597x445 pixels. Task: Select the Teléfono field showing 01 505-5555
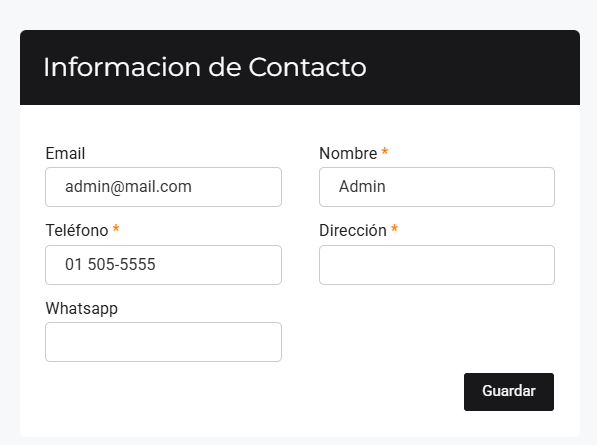pyautogui.click(x=163, y=265)
